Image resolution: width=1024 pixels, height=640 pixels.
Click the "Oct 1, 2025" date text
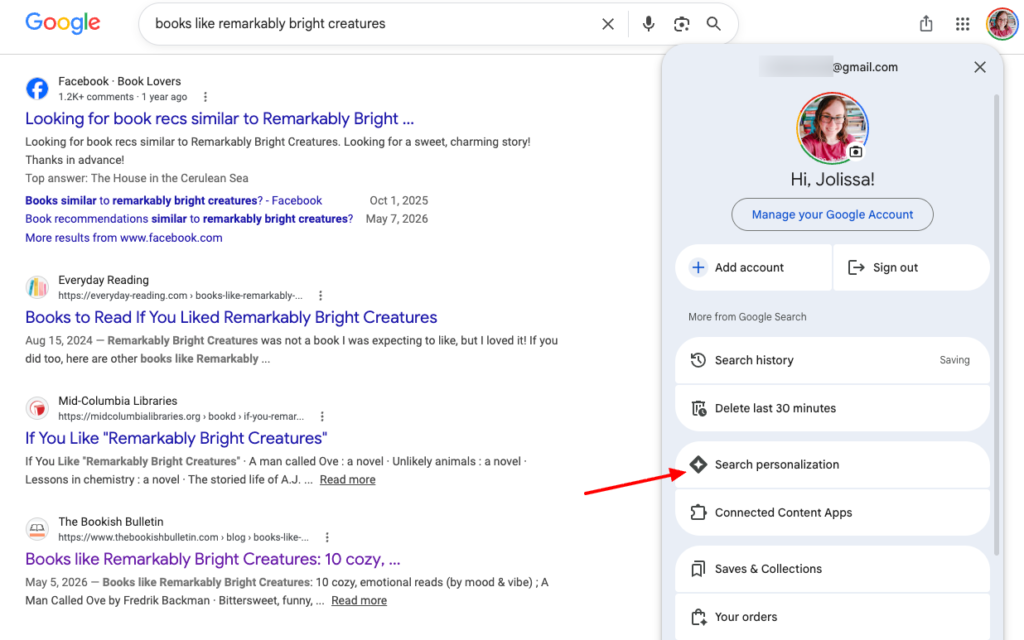tap(398, 200)
